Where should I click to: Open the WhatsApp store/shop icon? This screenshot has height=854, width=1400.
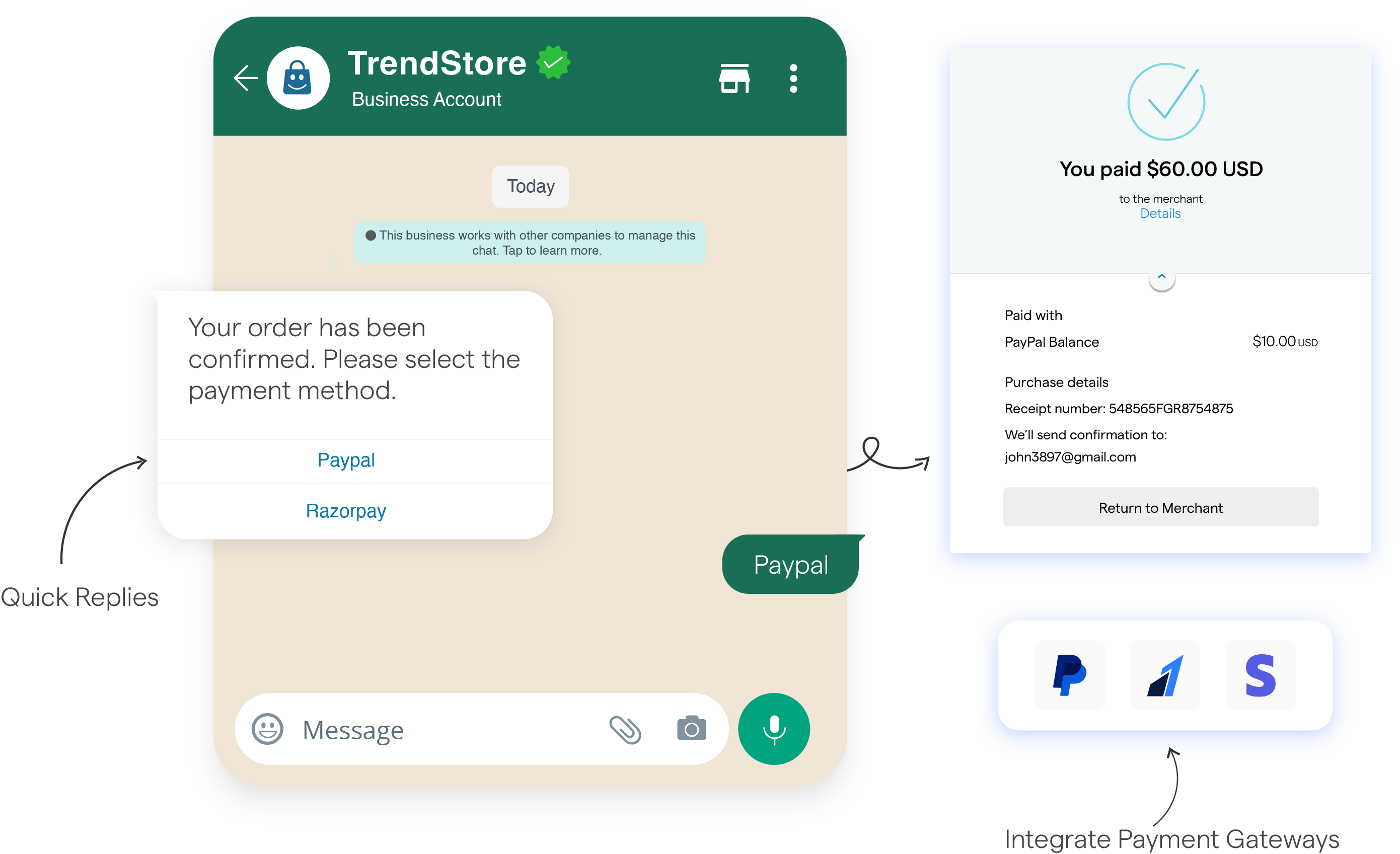pyautogui.click(x=735, y=78)
